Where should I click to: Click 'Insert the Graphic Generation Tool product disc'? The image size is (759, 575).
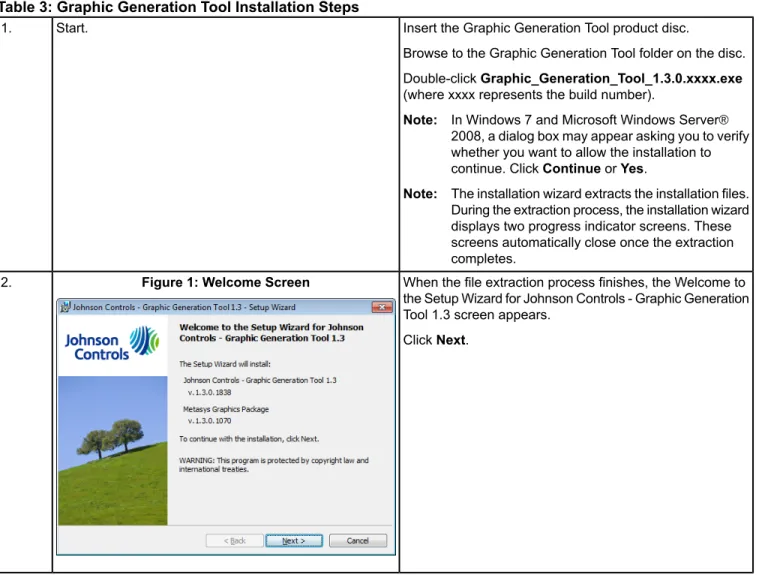(546, 28)
